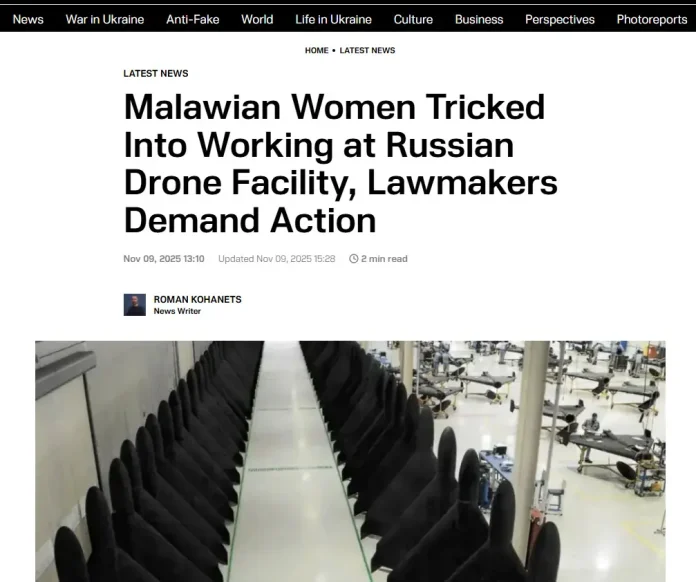Open the News menu item
This screenshot has width=696, height=582.
(x=28, y=20)
